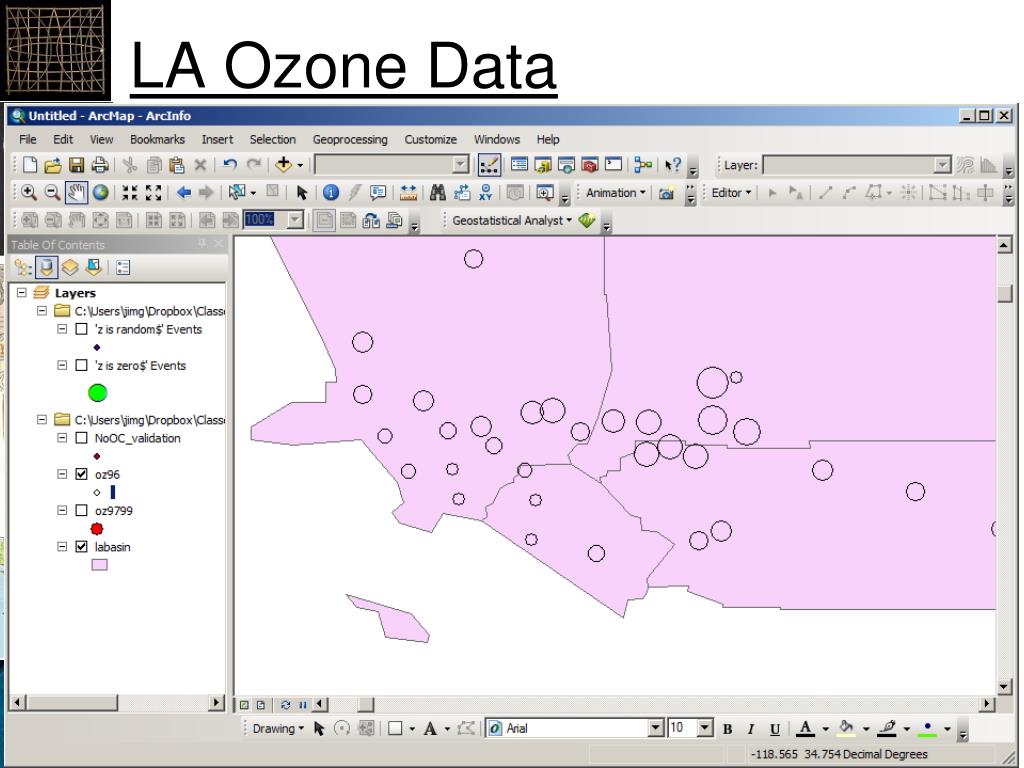
Task: Print the map
Action: pos(100,165)
